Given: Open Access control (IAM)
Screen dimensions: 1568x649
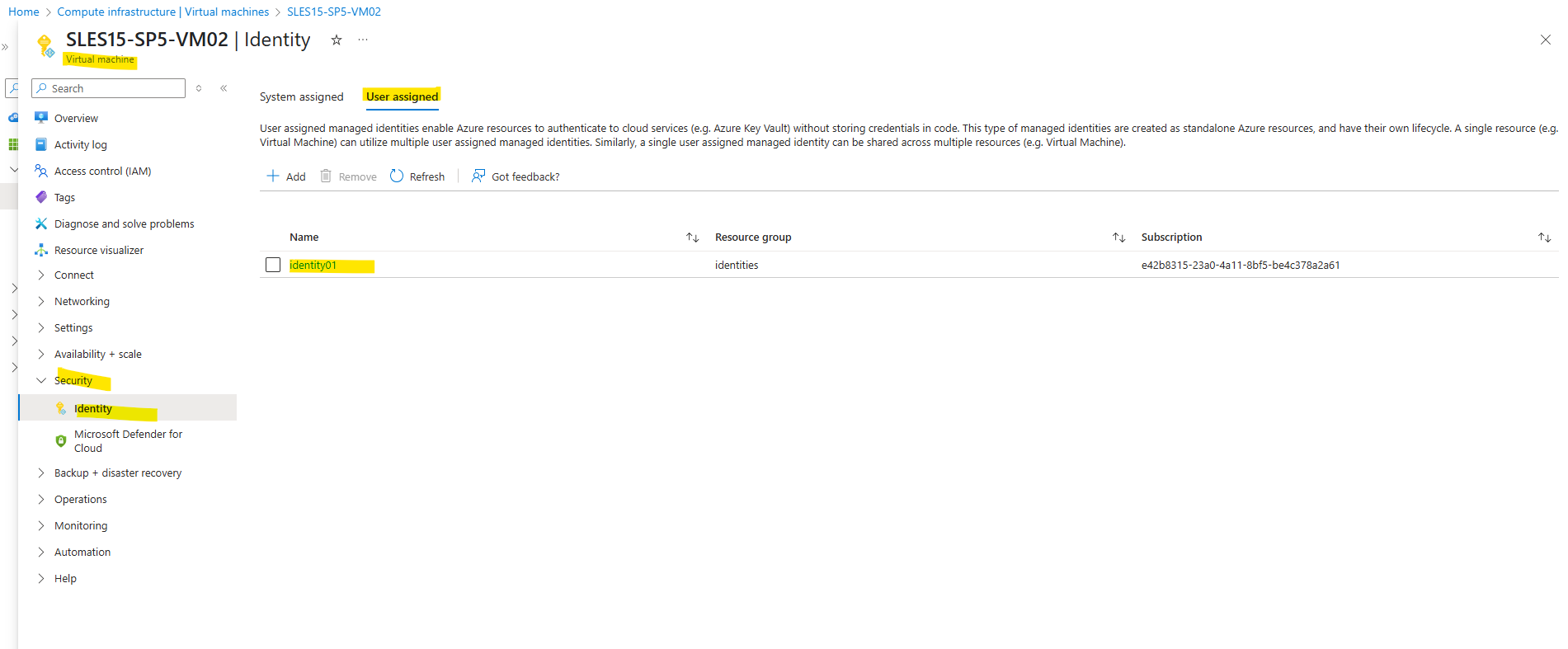Looking at the screenshot, I should 103,171.
